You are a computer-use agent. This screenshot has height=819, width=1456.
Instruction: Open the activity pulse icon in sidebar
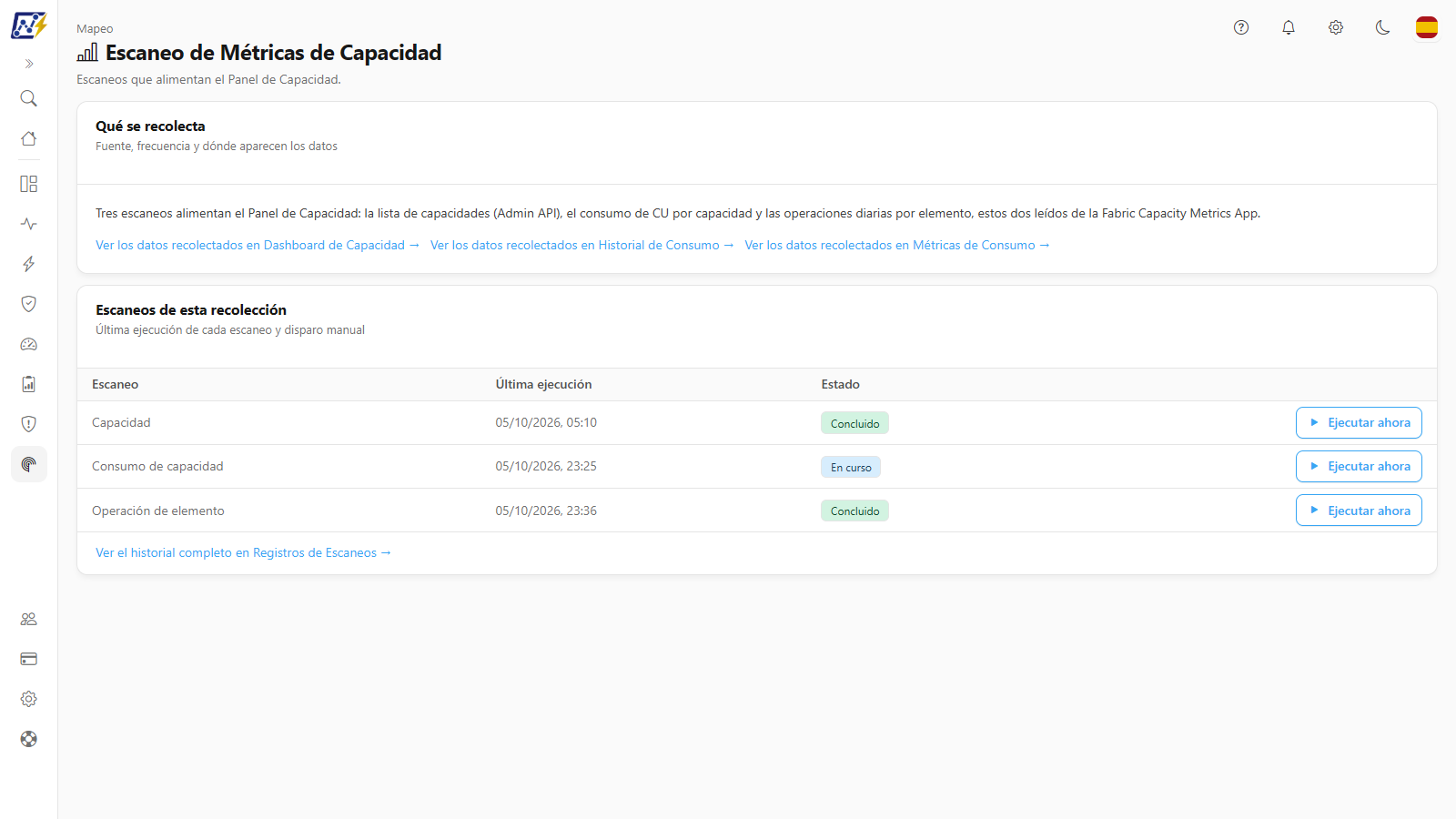(29, 224)
